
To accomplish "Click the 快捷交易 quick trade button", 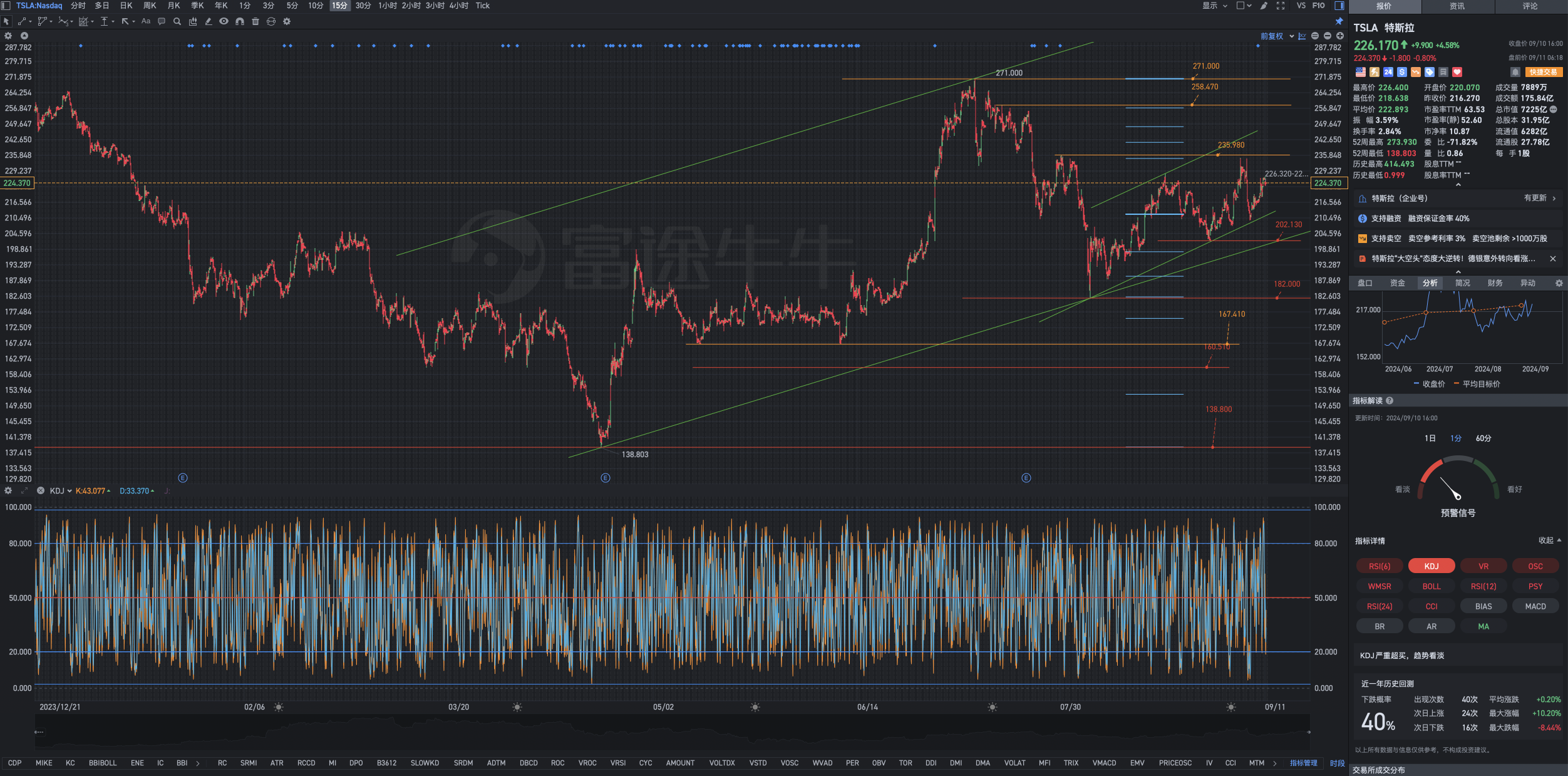I will pyautogui.click(x=1543, y=72).
